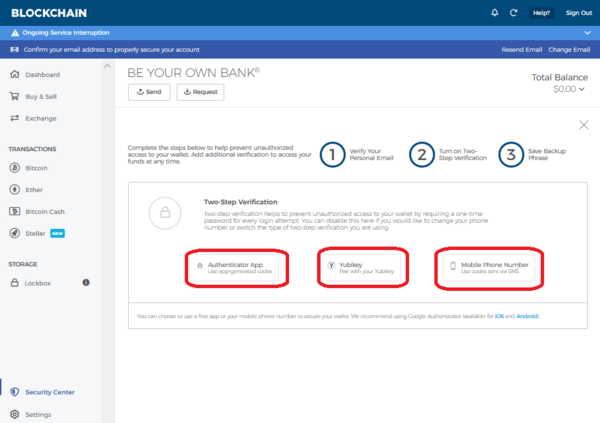Click the Send button

[x=149, y=92]
